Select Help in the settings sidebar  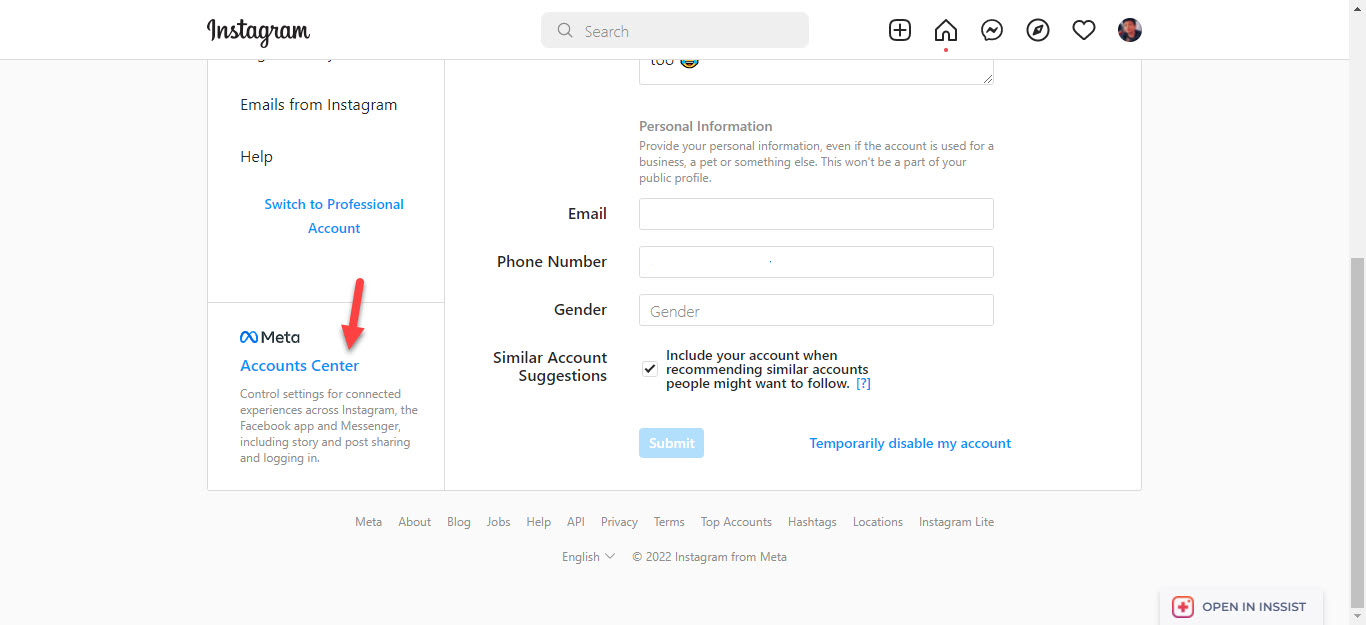click(256, 157)
